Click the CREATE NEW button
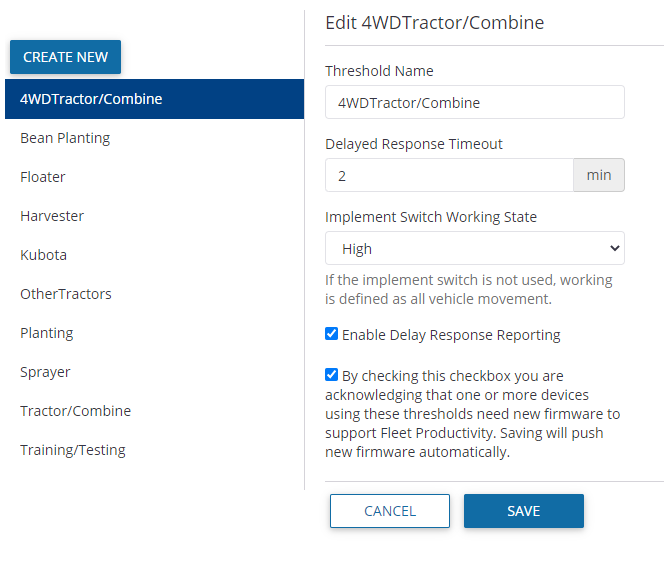This screenshot has height=568, width=664. tap(65, 57)
